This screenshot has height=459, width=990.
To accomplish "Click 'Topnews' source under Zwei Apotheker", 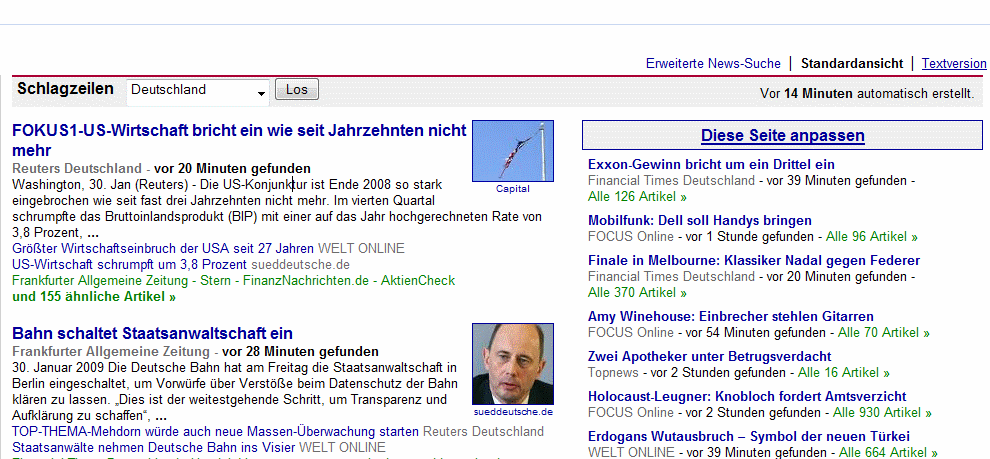I will 613,373.
